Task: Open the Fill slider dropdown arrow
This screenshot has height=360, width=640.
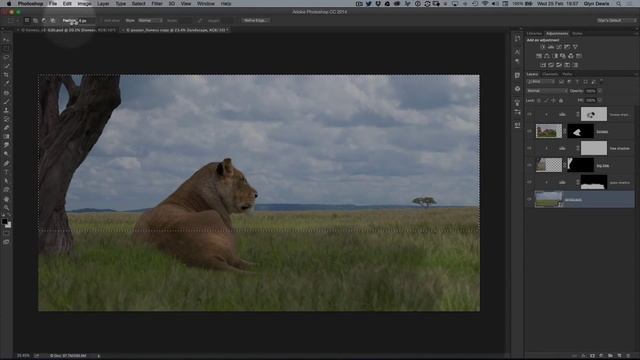Action: click(x=600, y=100)
